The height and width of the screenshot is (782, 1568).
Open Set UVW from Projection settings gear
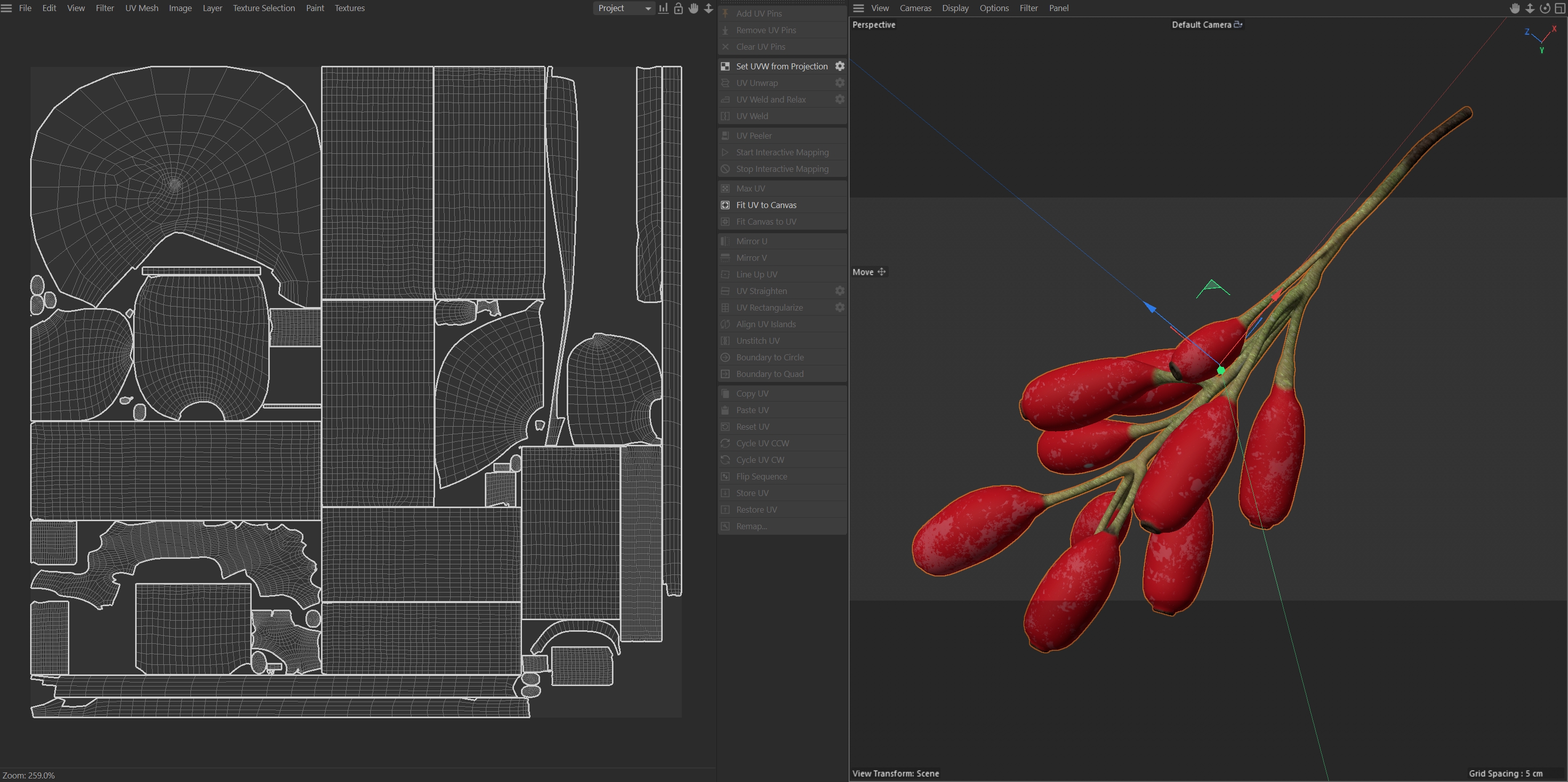click(840, 66)
